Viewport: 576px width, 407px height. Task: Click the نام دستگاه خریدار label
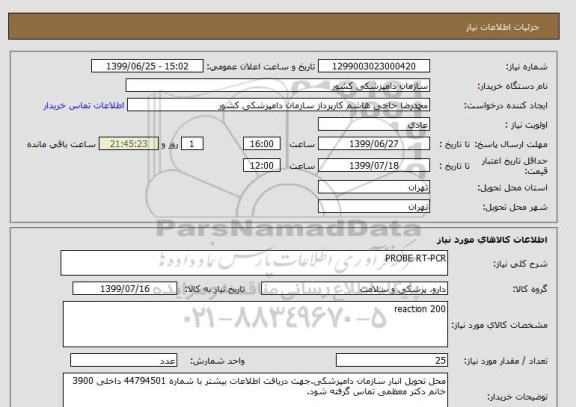[x=512, y=86]
